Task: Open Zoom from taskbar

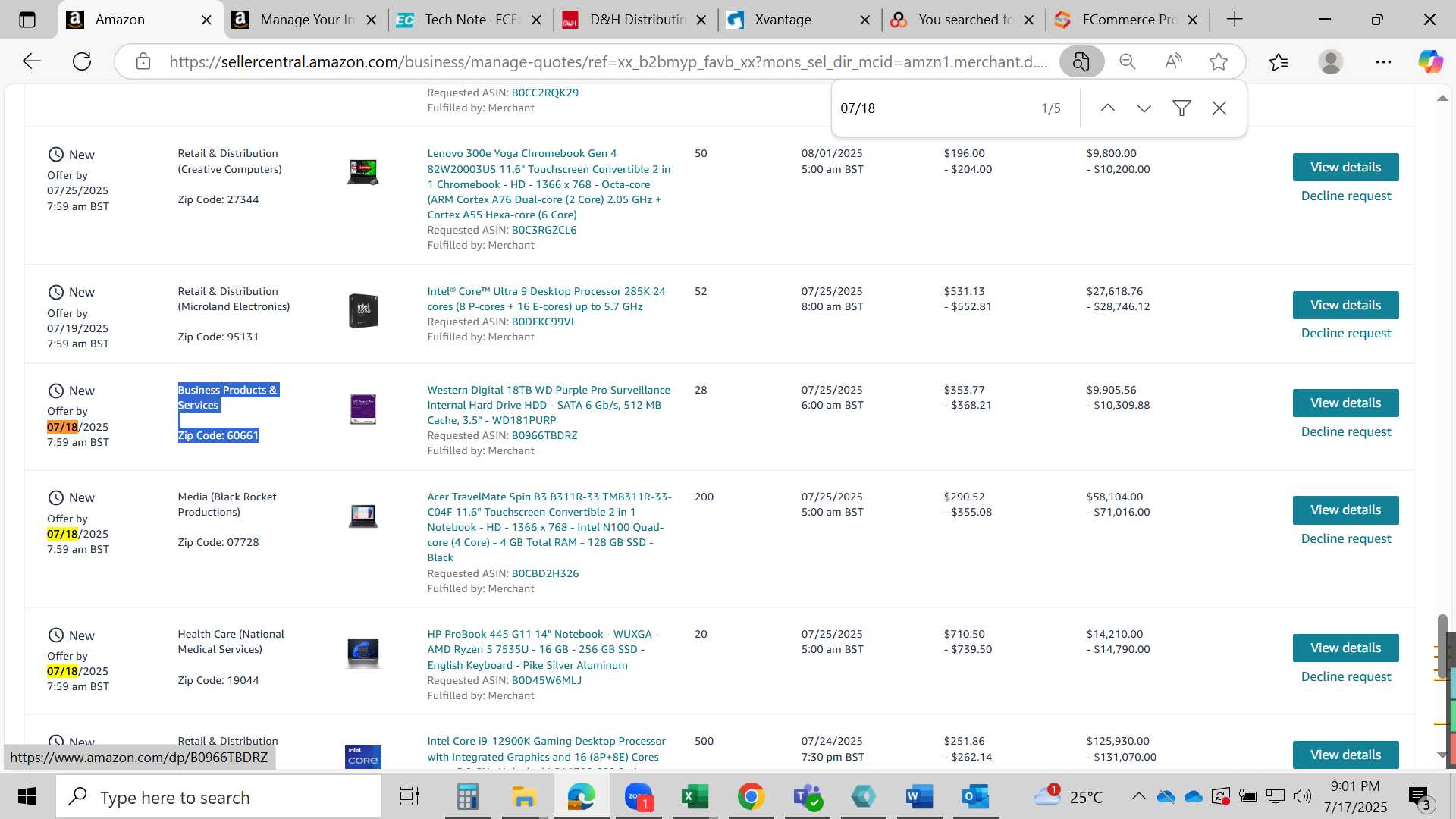Action: click(x=639, y=796)
